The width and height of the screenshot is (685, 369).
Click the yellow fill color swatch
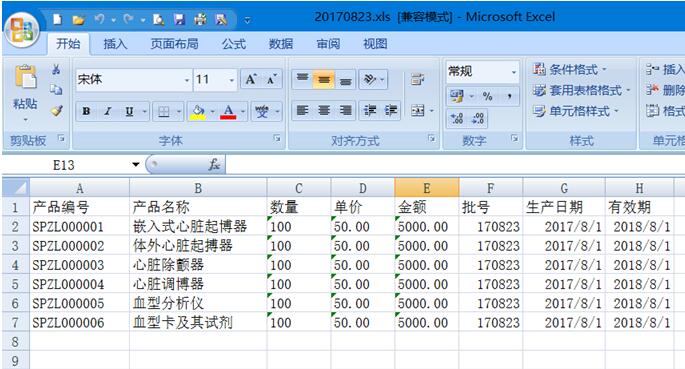point(198,111)
